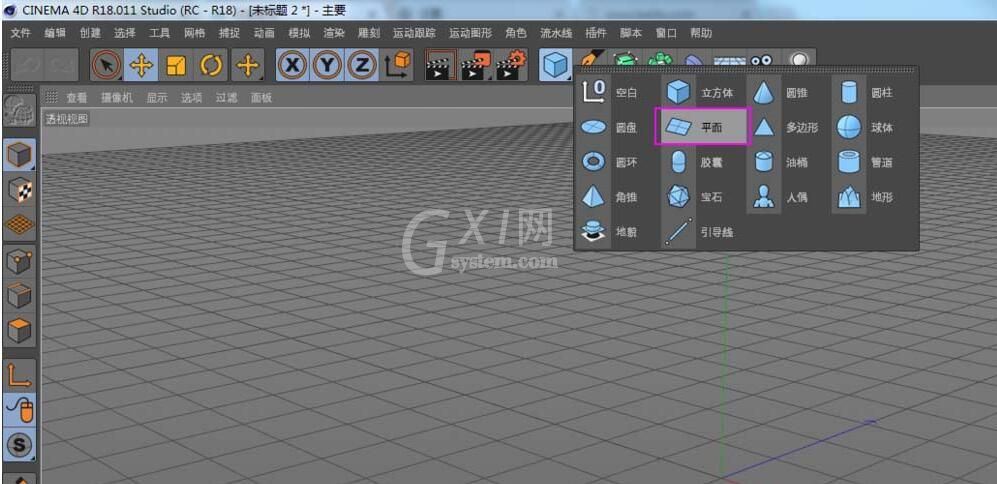Open the viewport 摄像机 menu

[117, 98]
